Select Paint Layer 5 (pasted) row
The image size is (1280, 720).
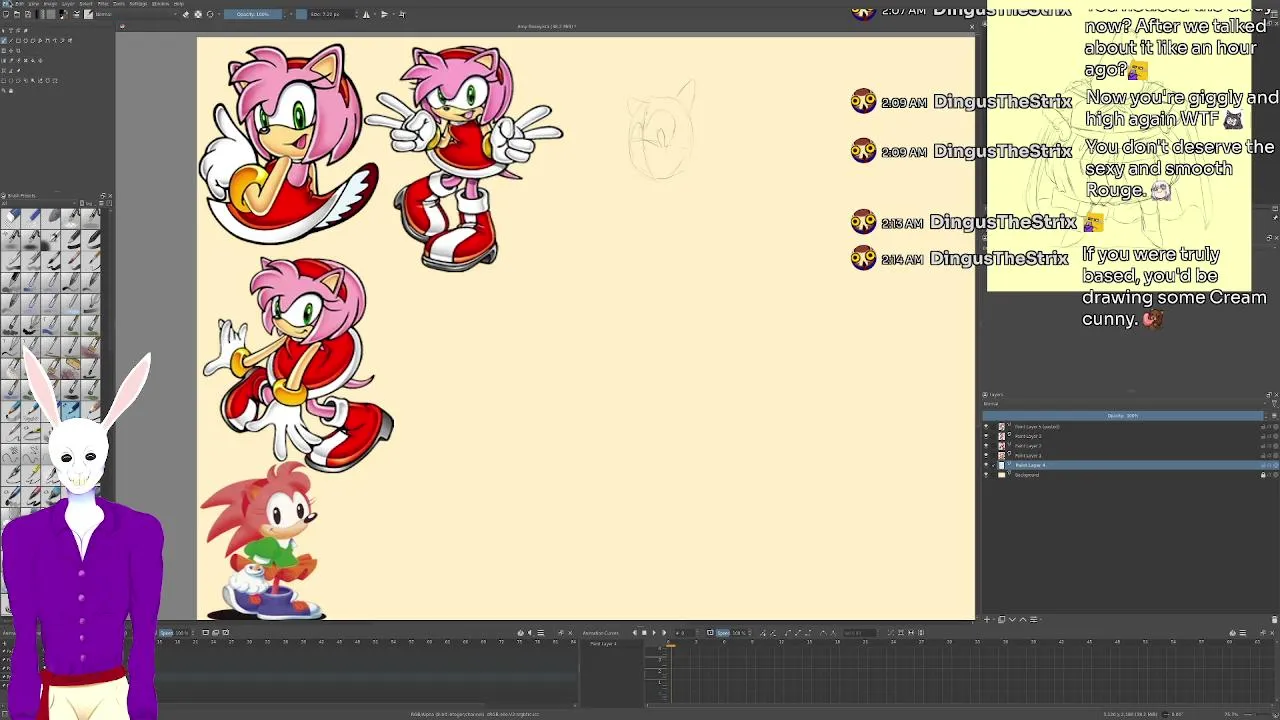click(1130, 427)
